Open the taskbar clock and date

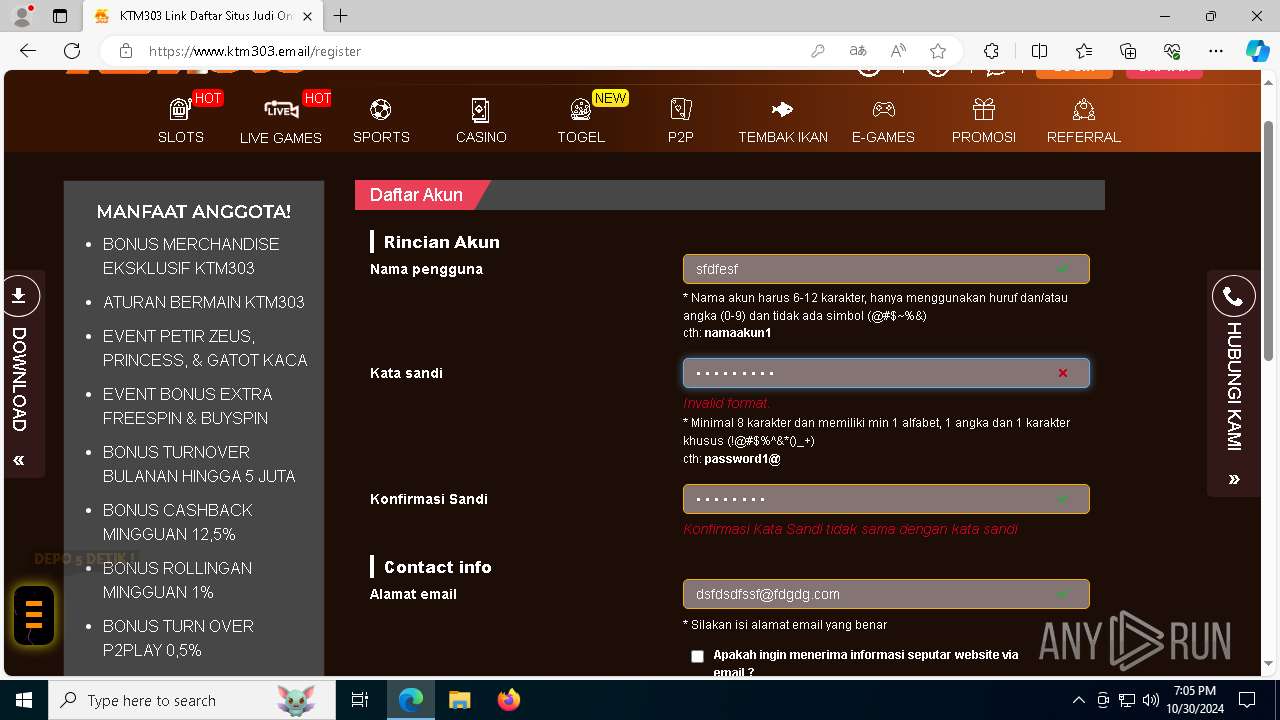pyautogui.click(x=1194, y=700)
